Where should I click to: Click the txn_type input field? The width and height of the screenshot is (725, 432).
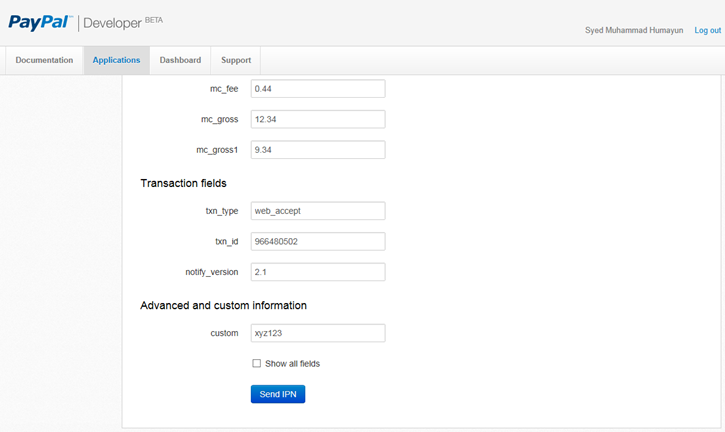(x=317, y=211)
